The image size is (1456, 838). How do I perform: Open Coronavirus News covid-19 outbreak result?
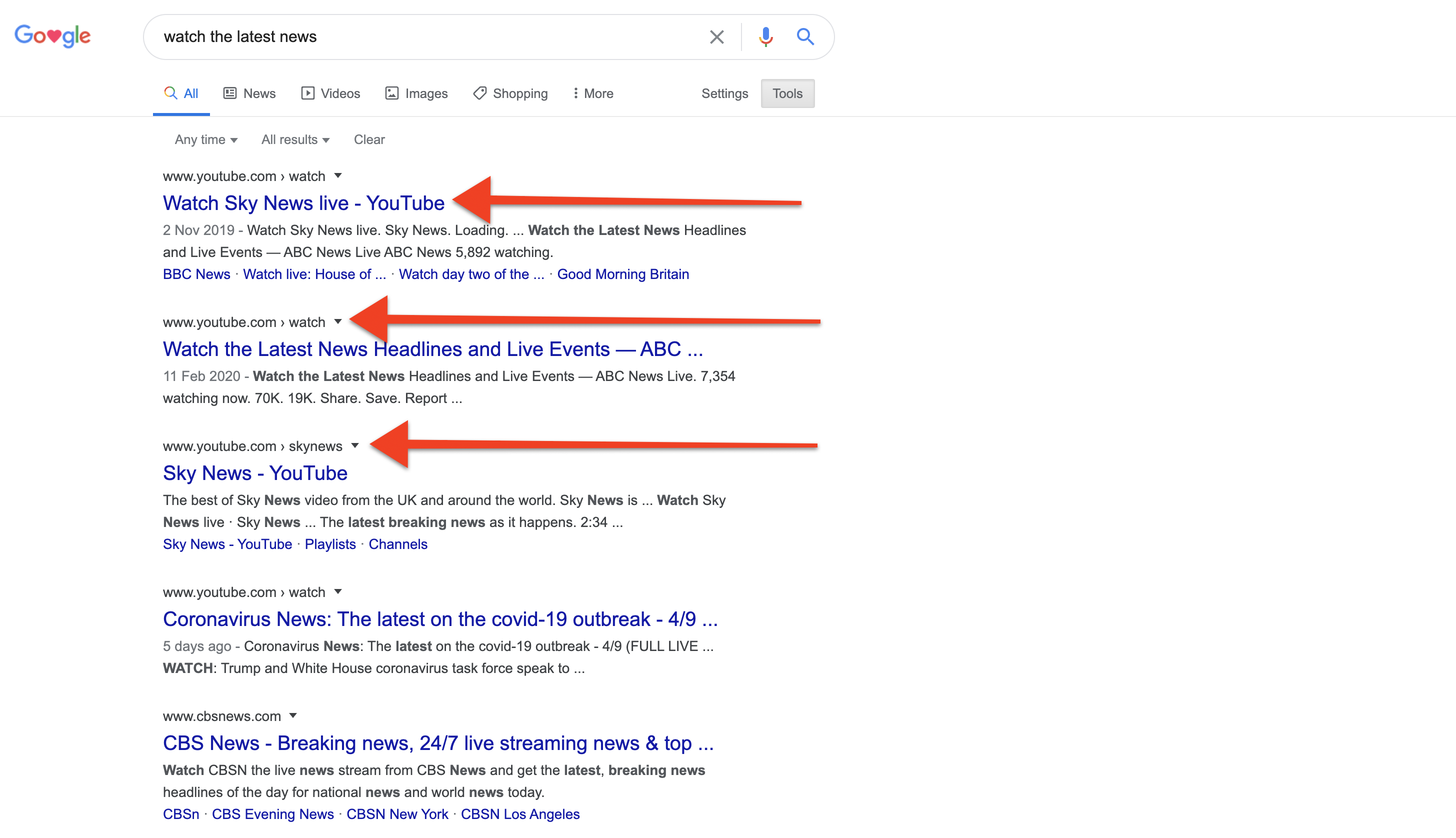click(440, 618)
